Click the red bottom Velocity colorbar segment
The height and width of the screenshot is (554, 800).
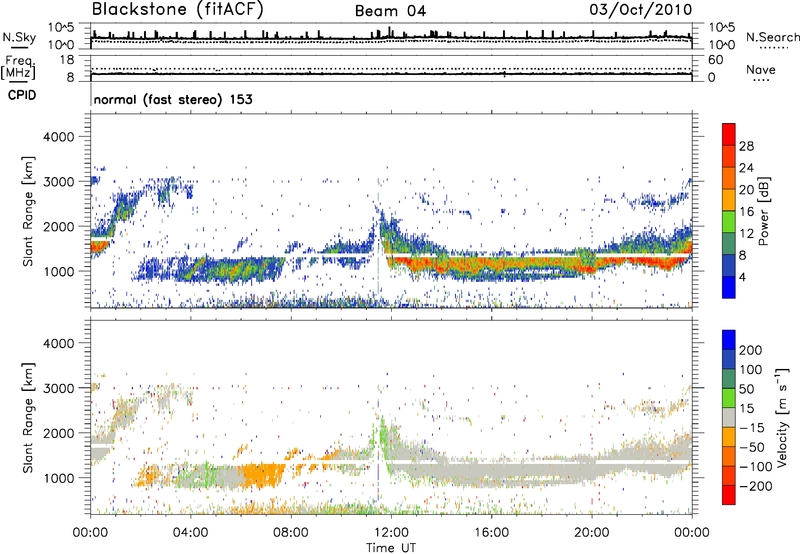729,495
